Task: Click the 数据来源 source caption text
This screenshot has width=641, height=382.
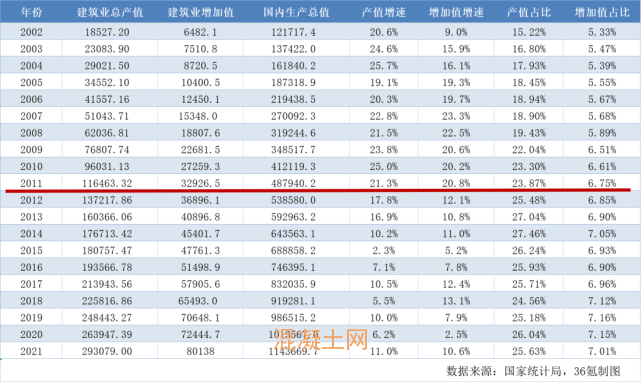Action: coord(533,371)
